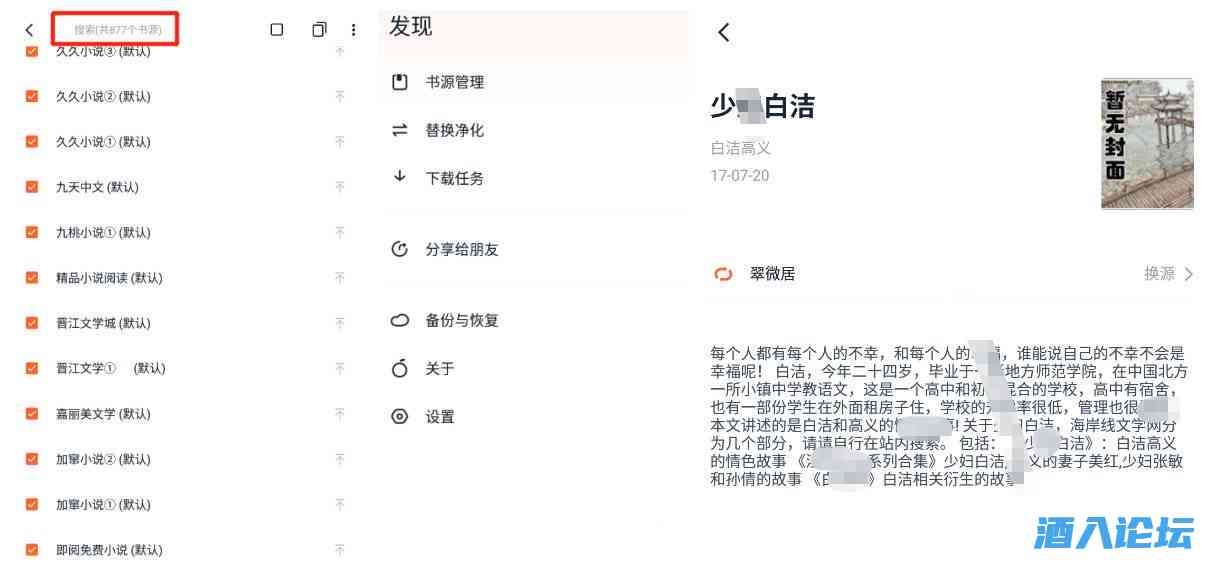Pin 加辜小说① to top arrow

coord(339,505)
